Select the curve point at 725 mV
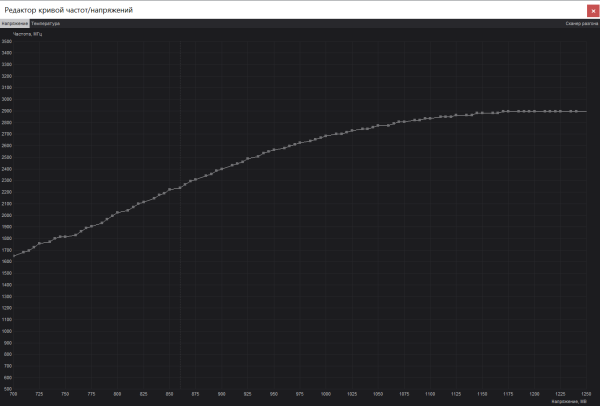Viewport: 600px width, 406px height. tap(39, 243)
